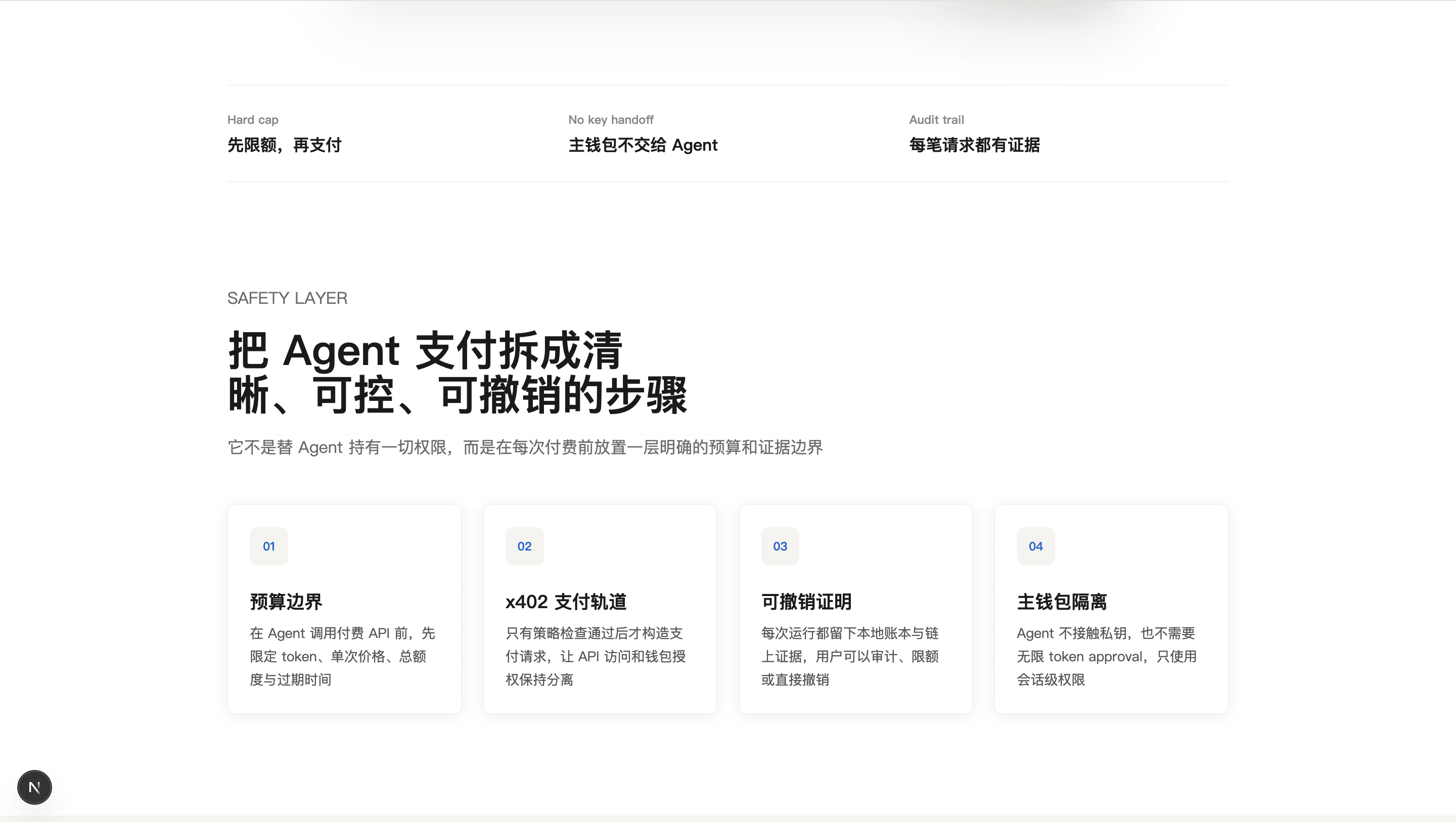
Task: Click the Hard cap label
Action: [x=253, y=120]
